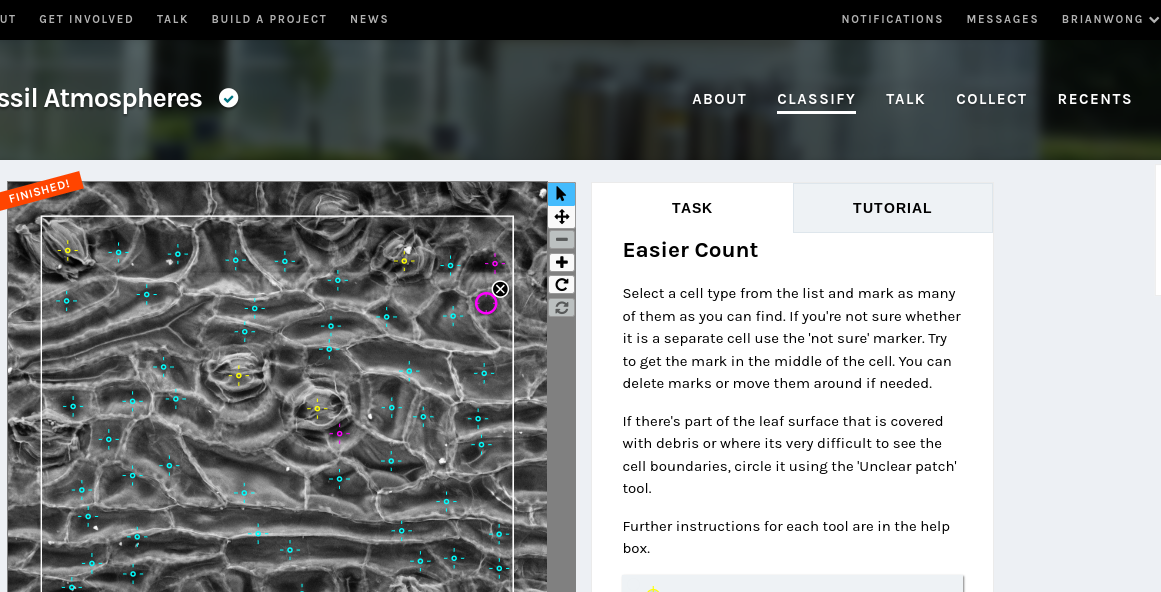Open MESSAGES
1161x592 pixels.
point(1003,19)
